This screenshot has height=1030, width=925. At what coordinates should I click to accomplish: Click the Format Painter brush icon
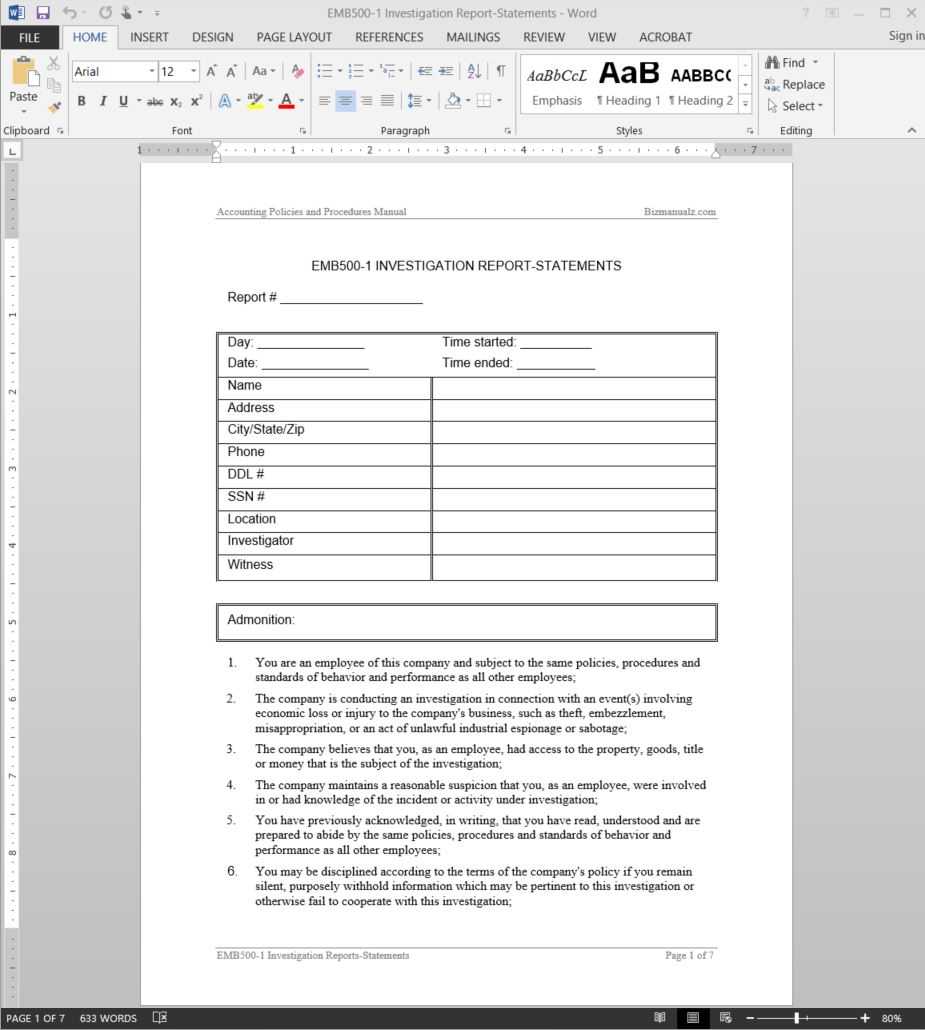[54, 106]
